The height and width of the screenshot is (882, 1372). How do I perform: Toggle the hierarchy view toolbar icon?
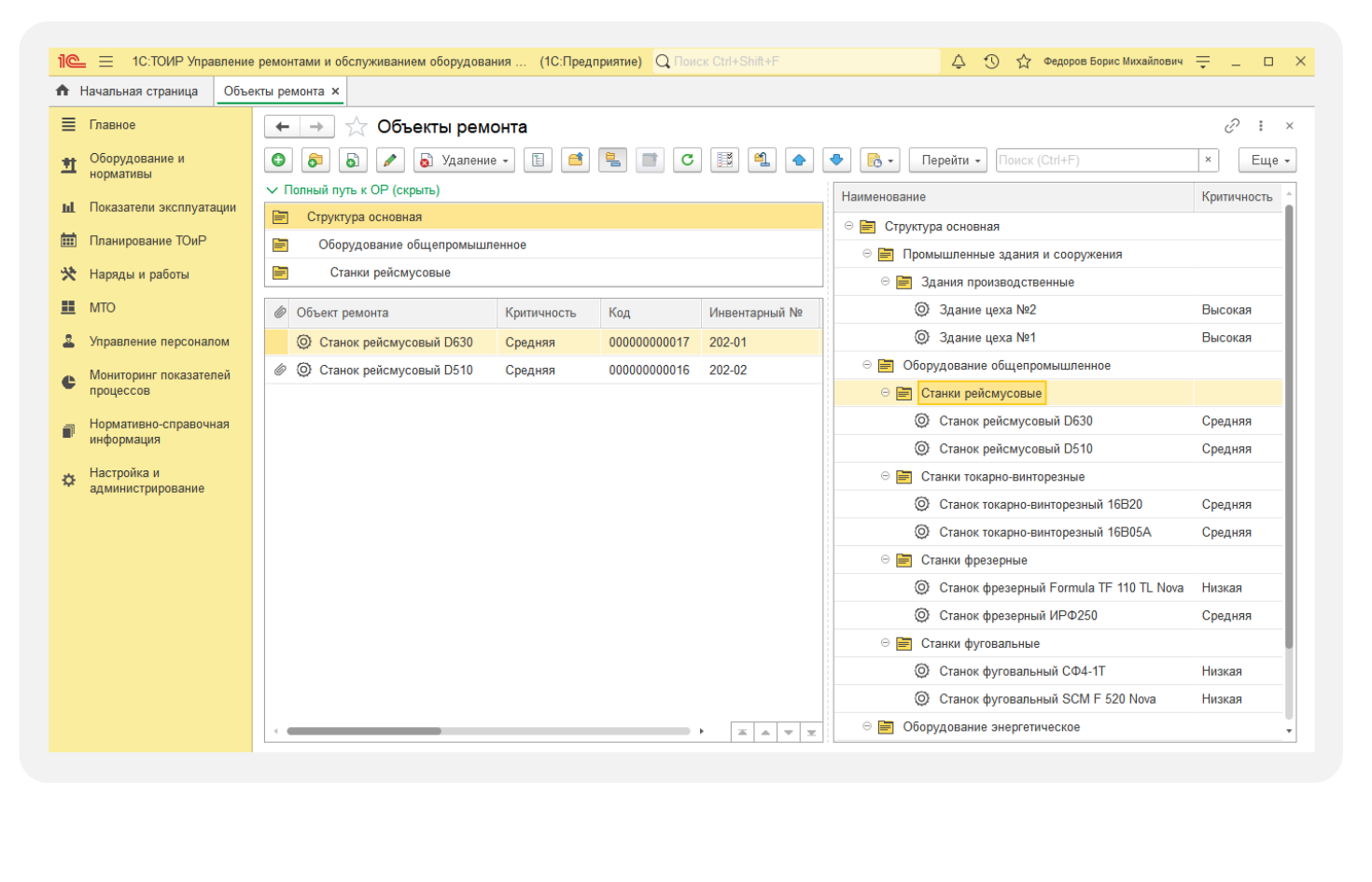tap(612, 161)
